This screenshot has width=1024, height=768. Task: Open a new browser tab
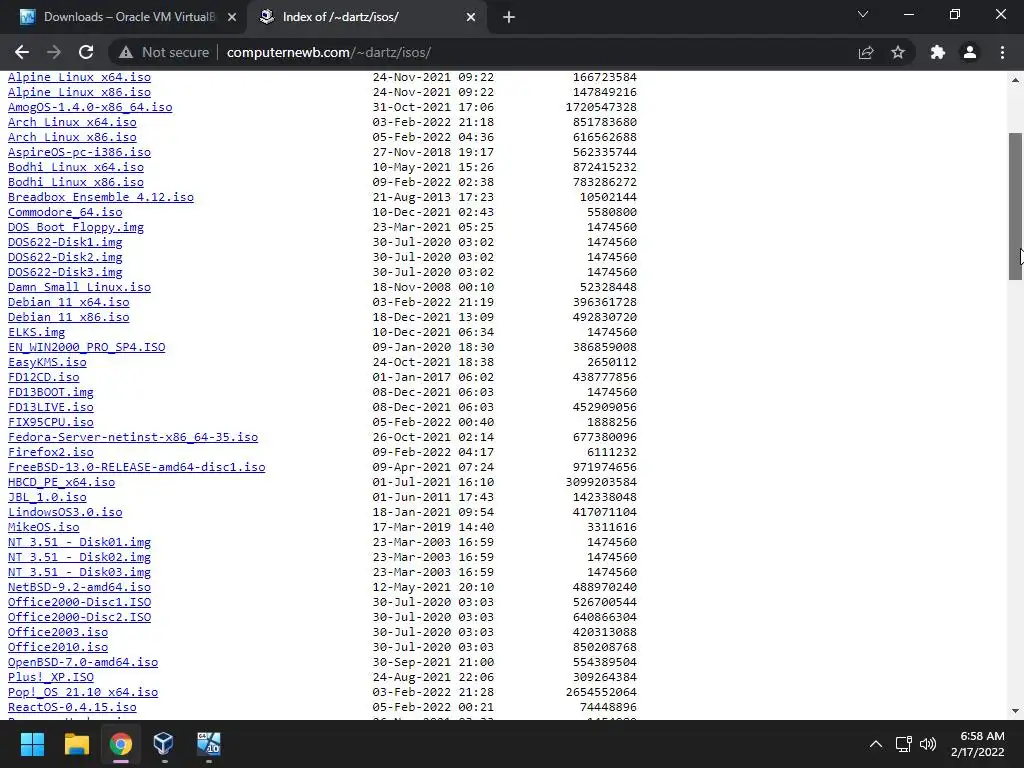tap(509, 17)
